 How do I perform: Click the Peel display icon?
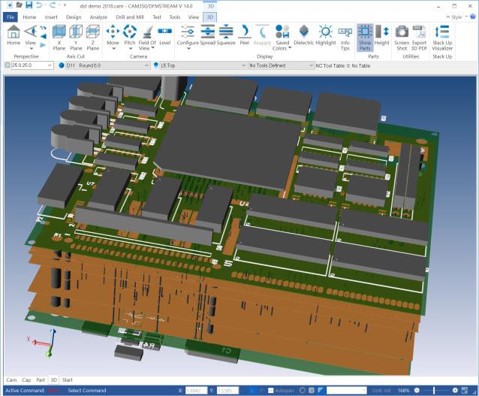pos(244,35)
